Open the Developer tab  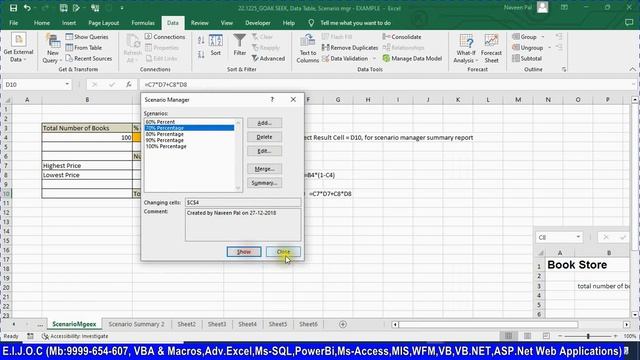pyautogui.click(x=258, y=23)
